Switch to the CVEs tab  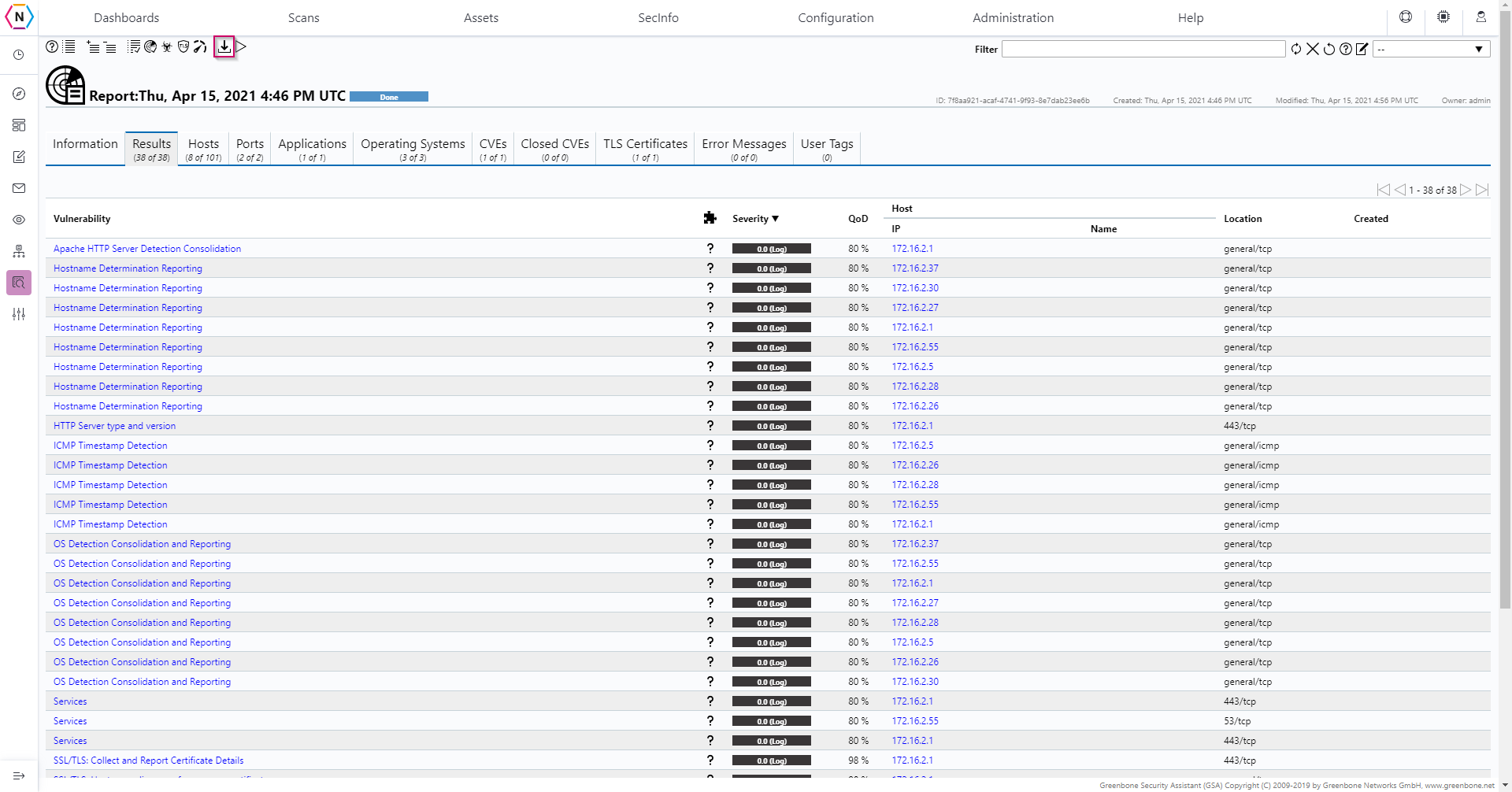[493, 149]
